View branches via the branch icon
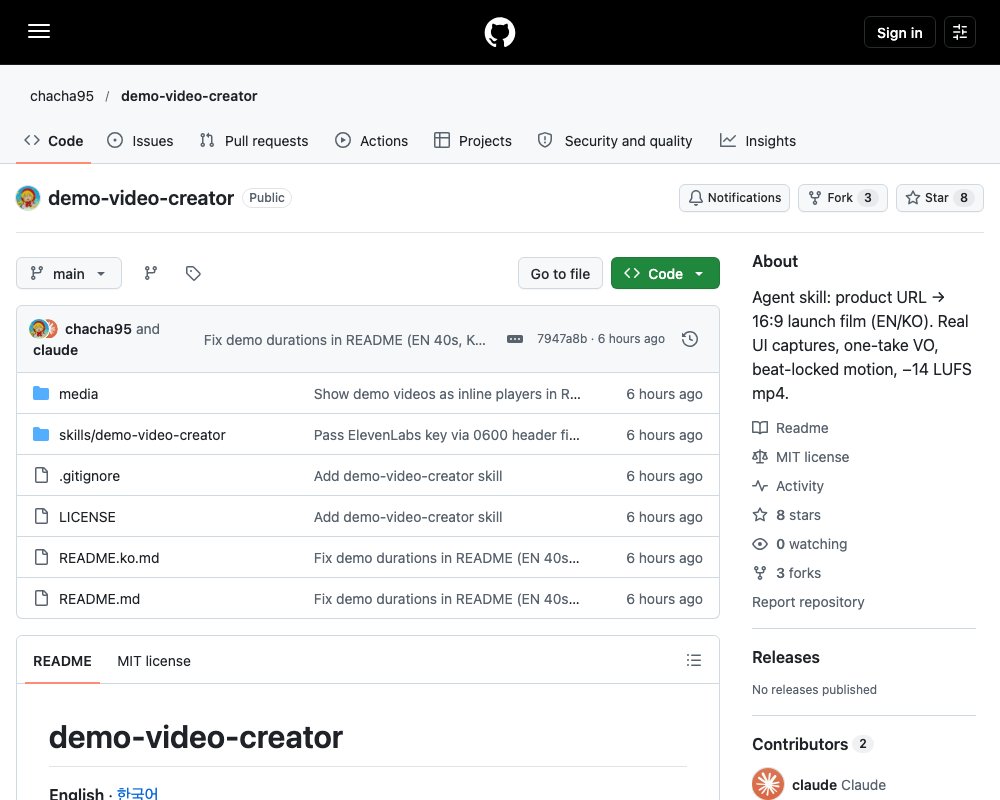The image size is (1000, 800). 151,274
